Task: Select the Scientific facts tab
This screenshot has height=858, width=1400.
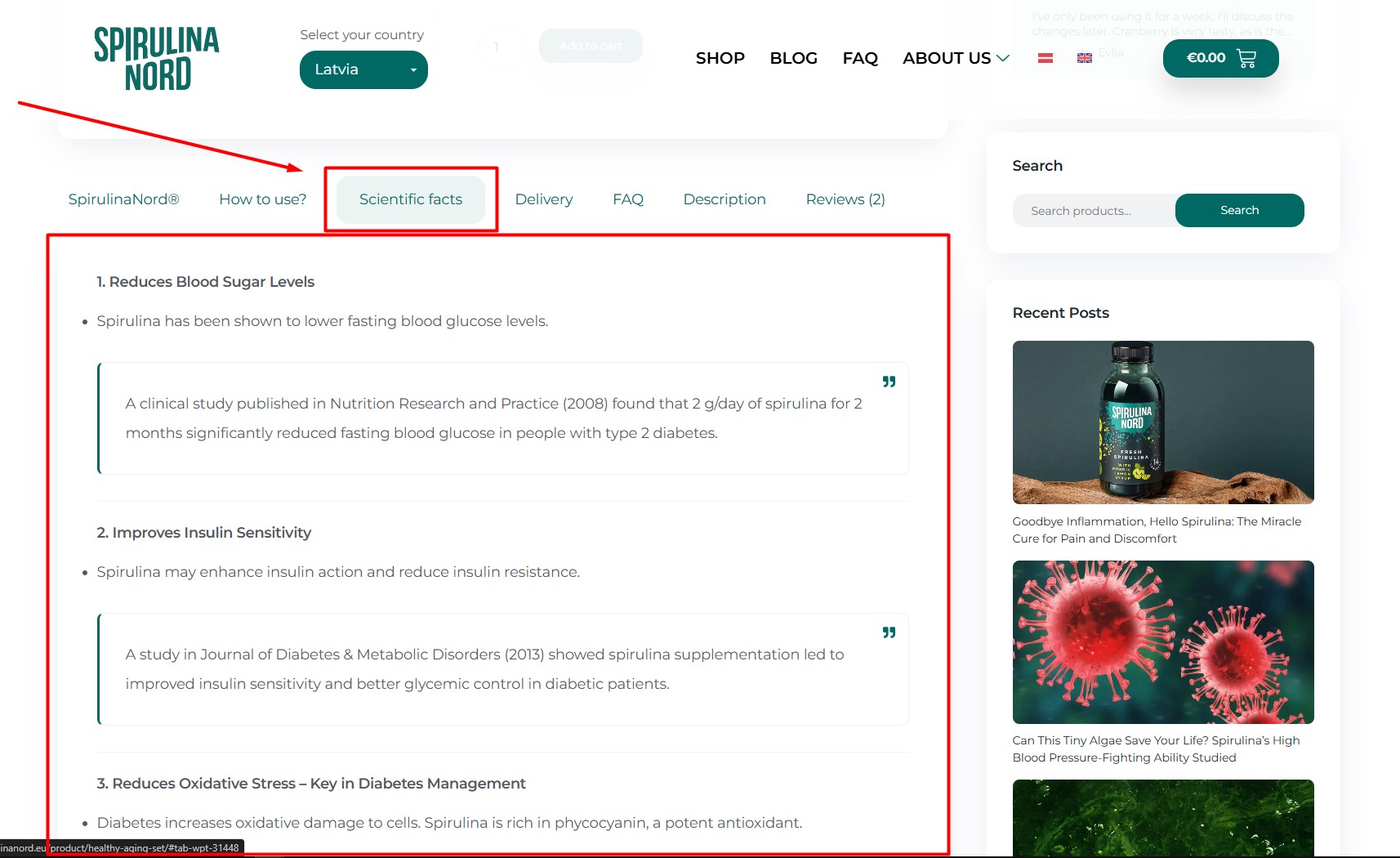Action: [x=411, y=199]
